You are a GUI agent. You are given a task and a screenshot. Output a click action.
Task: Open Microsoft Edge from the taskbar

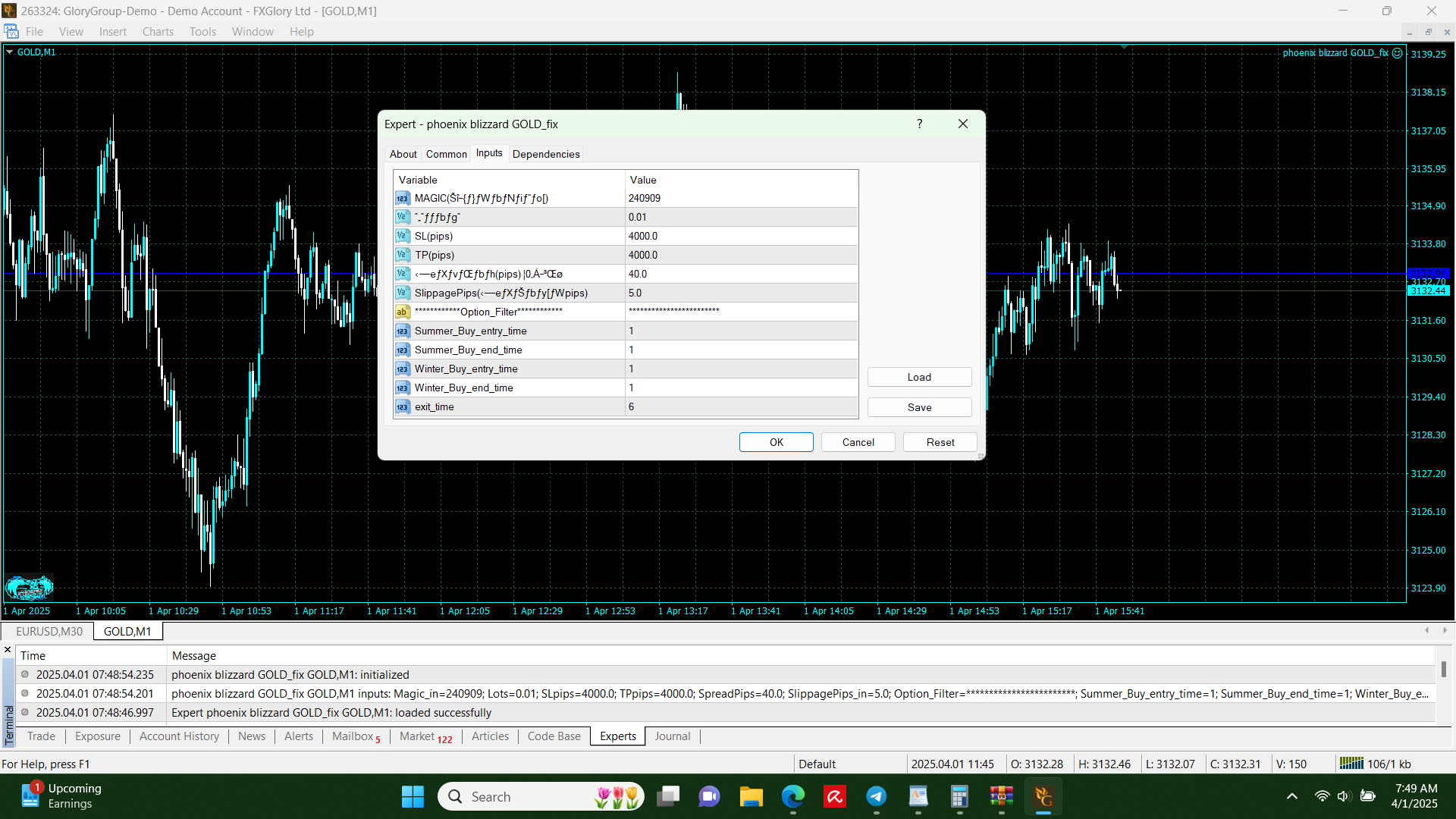(793, 796)
